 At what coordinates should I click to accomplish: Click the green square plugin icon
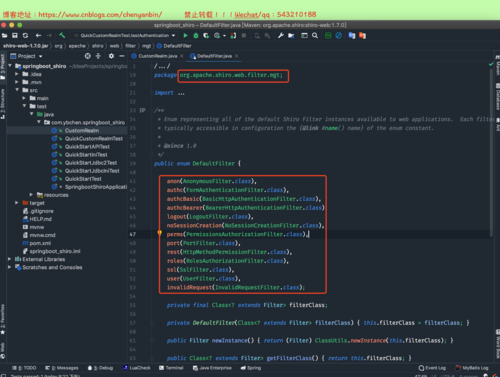coord(328,35)
